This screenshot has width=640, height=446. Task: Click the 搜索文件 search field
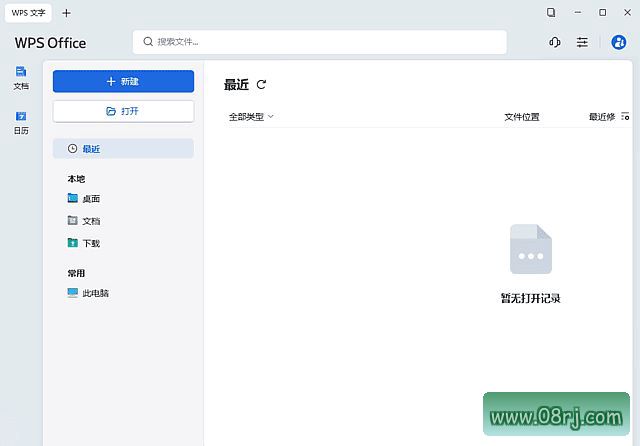tap(320, 42)
